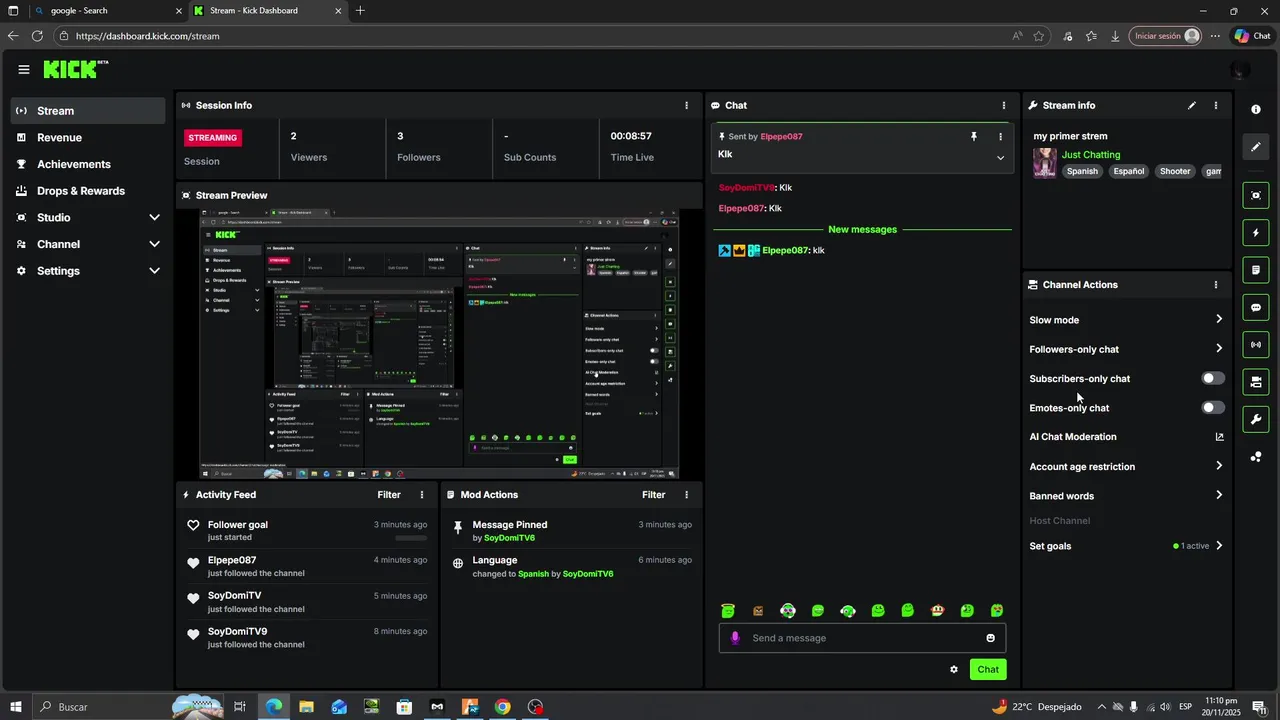Click the browser address bar URL
This screenshot has width=1280, height=720.
[x=148, y=36]
